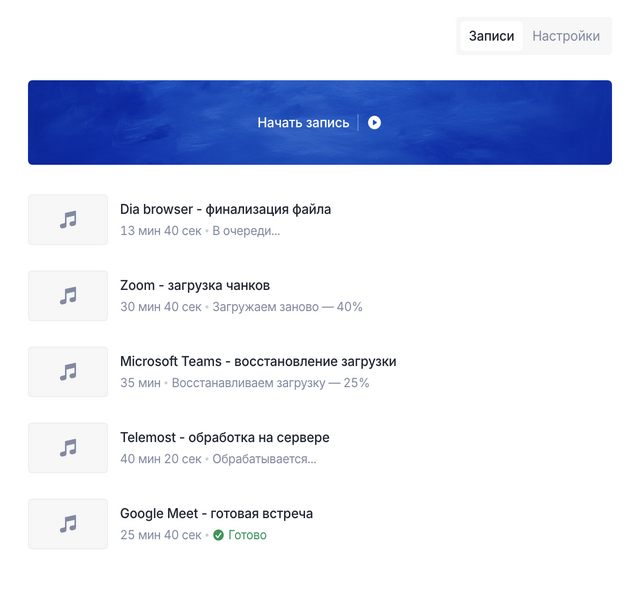Screen dimensions: 640x600
Task: Click the '30 мин 40 сек' duration
Action: tap(160, 307)
